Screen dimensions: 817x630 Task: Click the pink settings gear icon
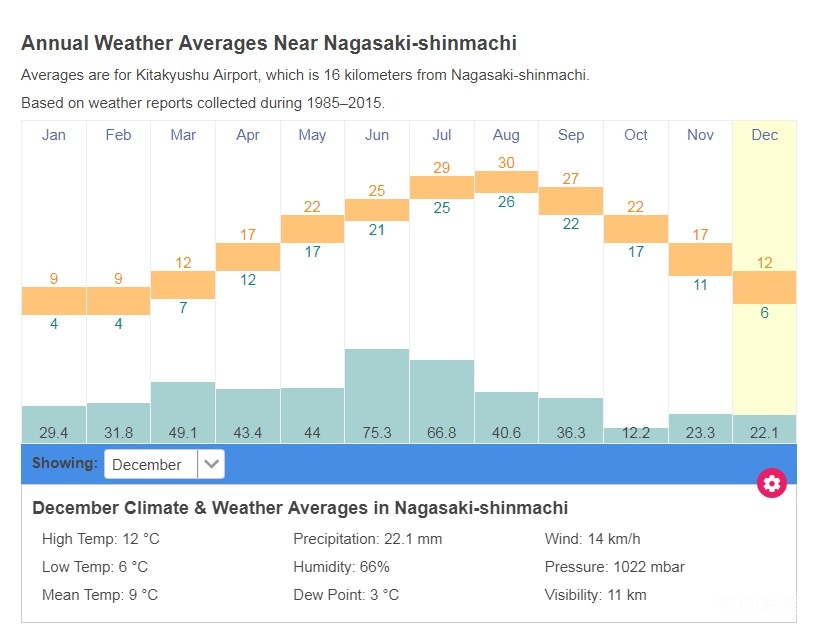pos(772,483)
